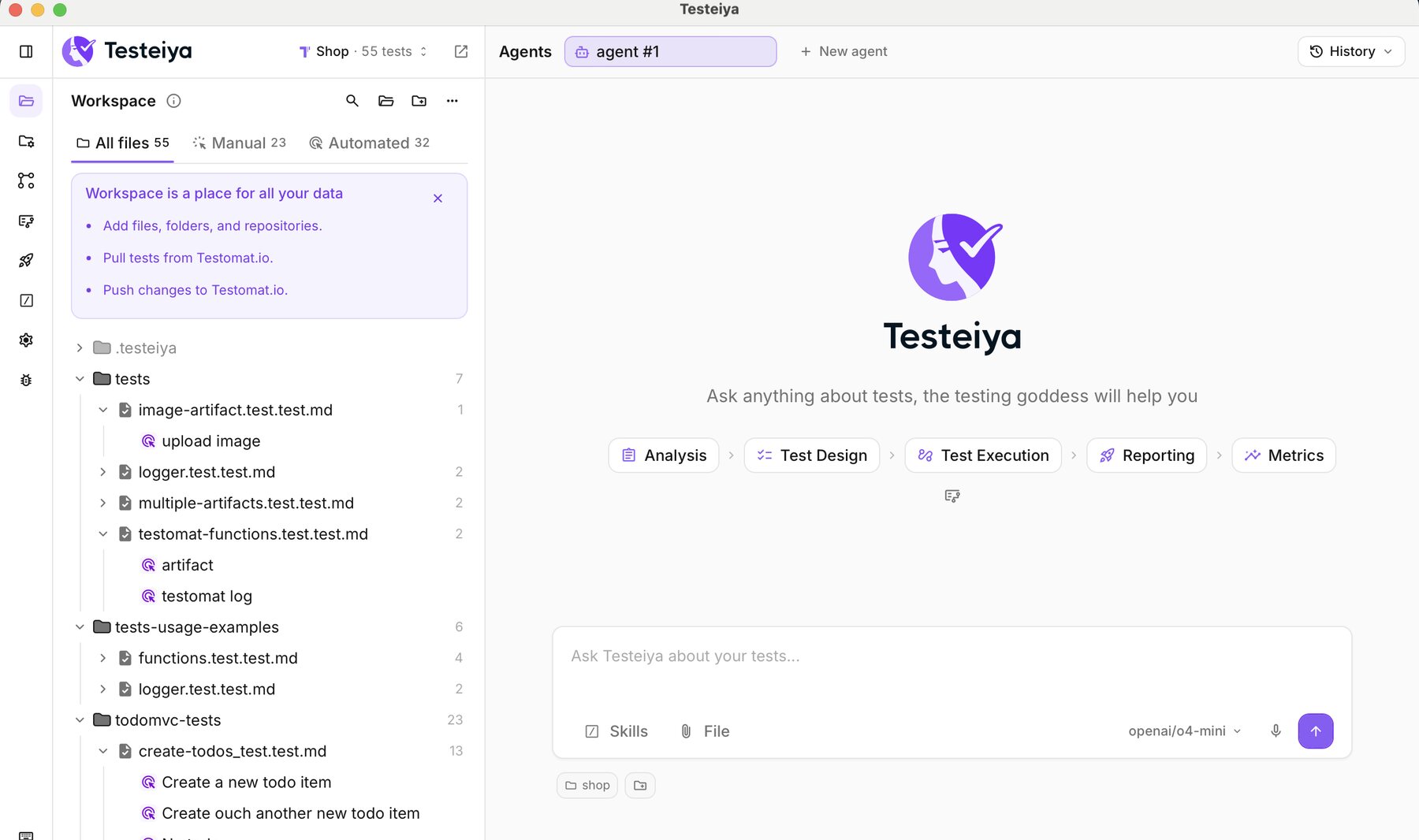Toggle the sidebar panel icon
1419x840 pixels.
pyautogui.click(x=26, y=51)
